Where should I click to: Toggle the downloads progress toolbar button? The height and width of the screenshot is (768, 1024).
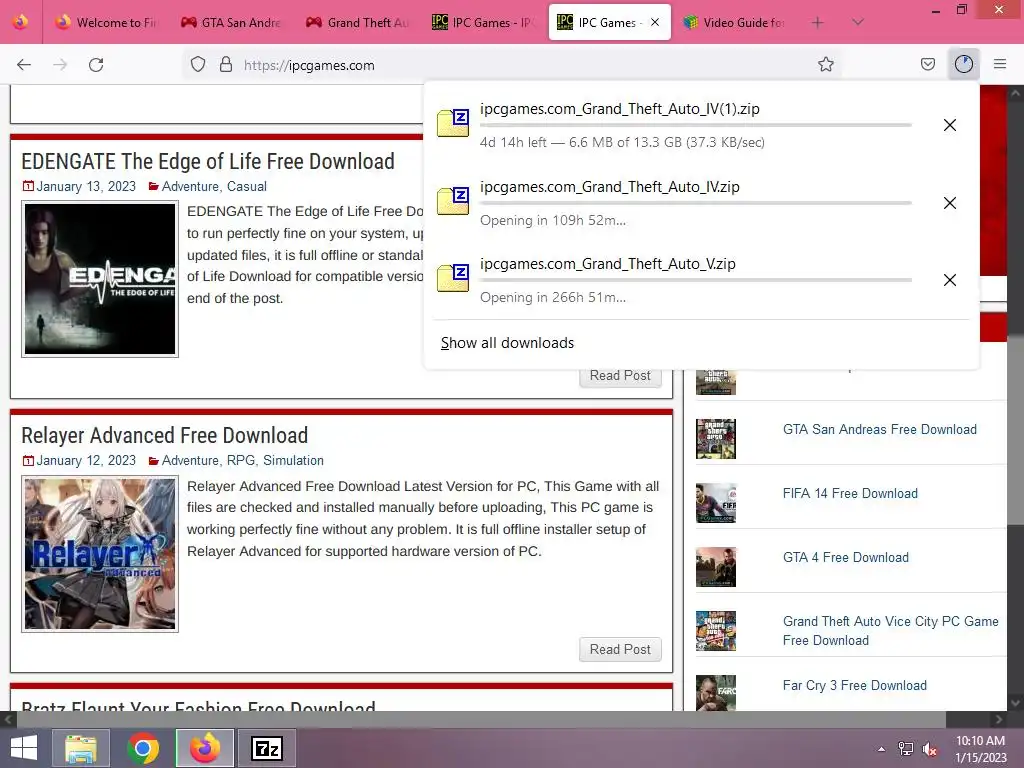pyautogui.click(x=964, y=64)
